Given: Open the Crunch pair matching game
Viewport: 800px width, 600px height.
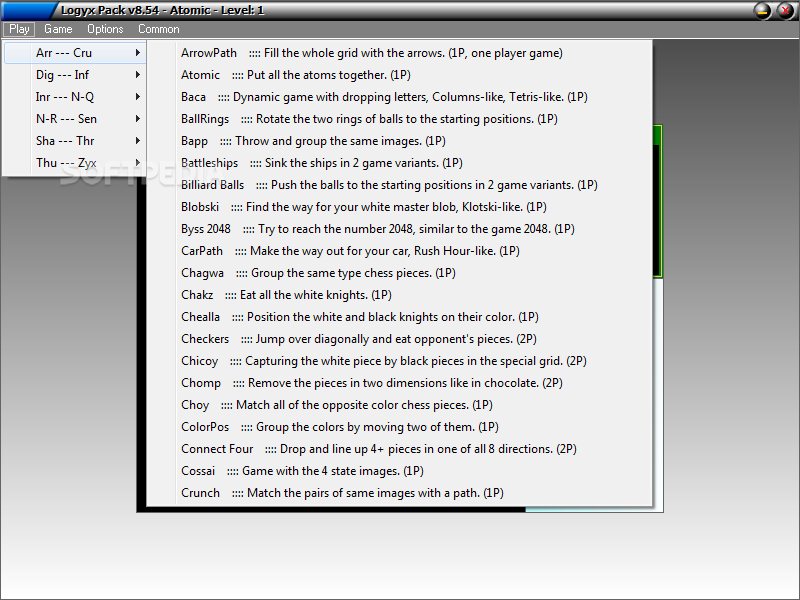Looking at the screenshot, I should click(399, 493).
